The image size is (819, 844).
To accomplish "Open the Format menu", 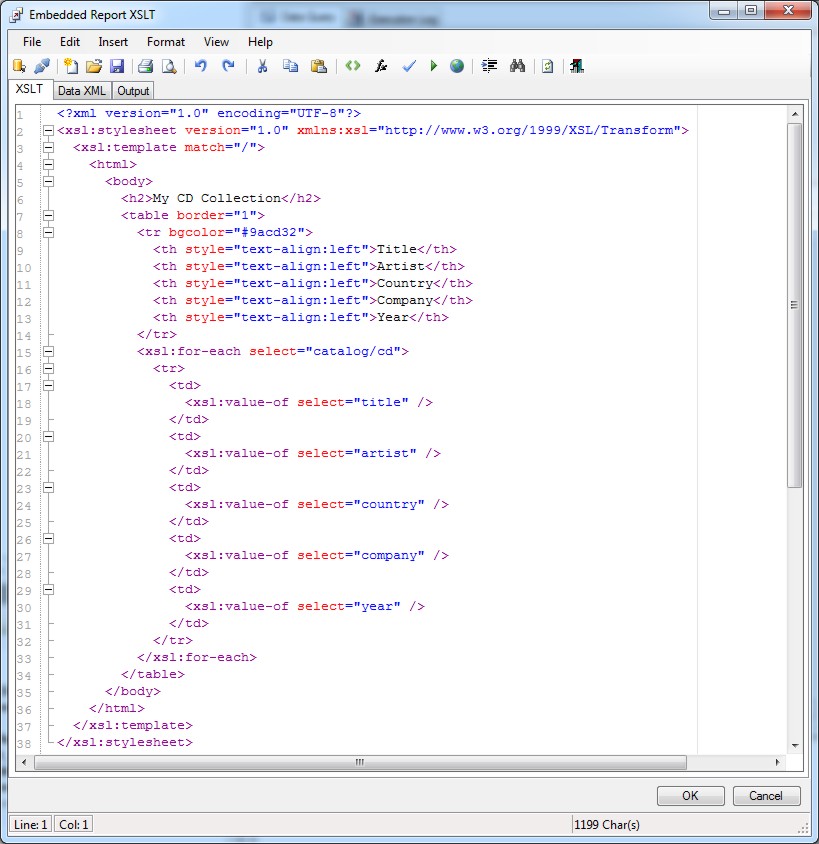I will (165, 42).
